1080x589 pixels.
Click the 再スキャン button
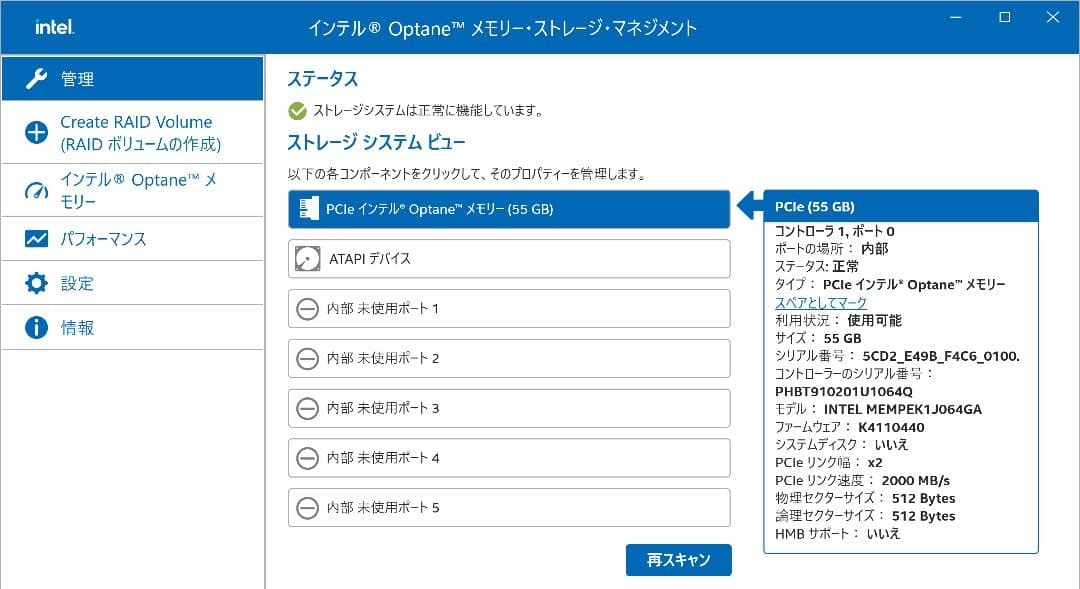click(679, 560)
